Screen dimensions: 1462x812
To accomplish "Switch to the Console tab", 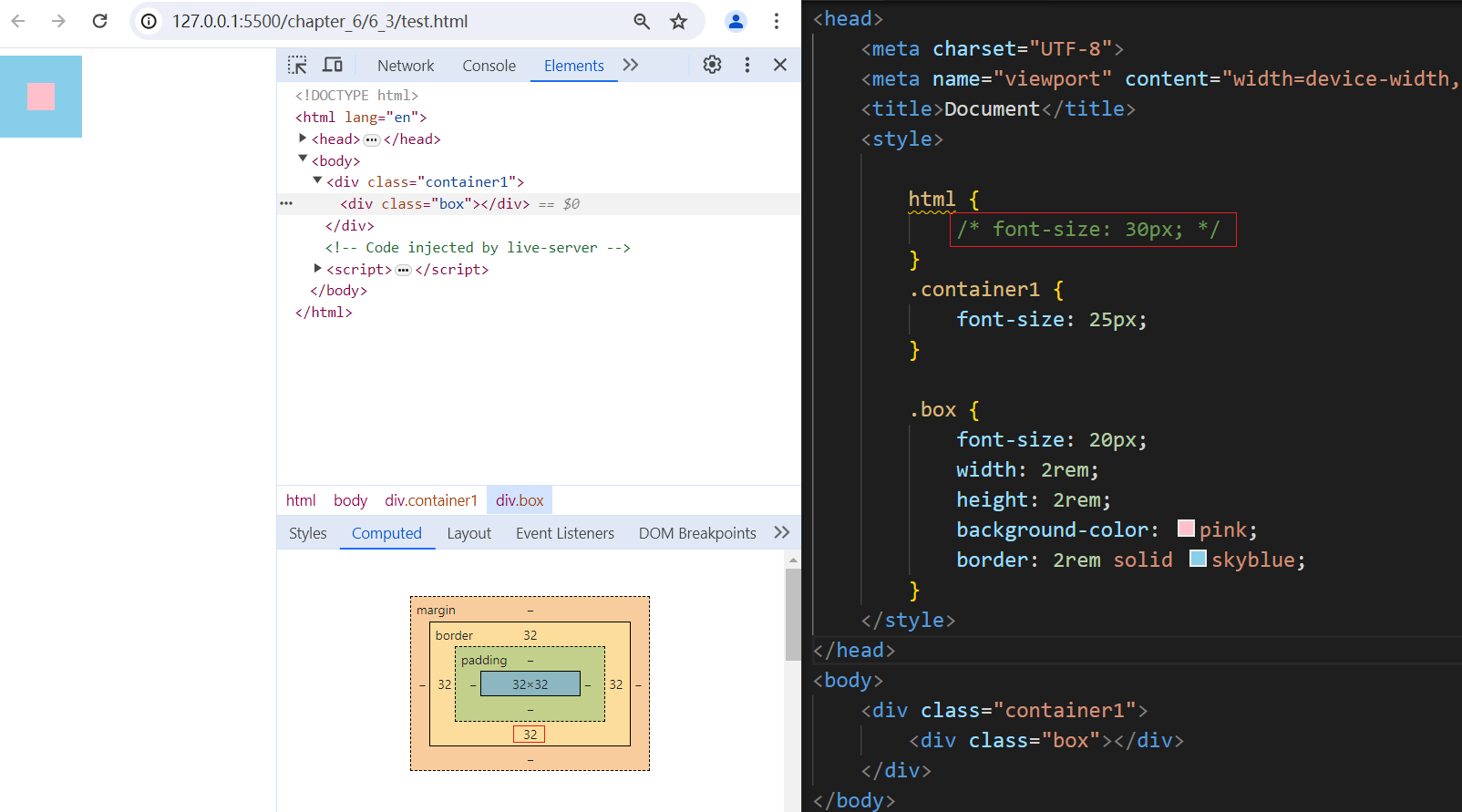I will [489, 66].
